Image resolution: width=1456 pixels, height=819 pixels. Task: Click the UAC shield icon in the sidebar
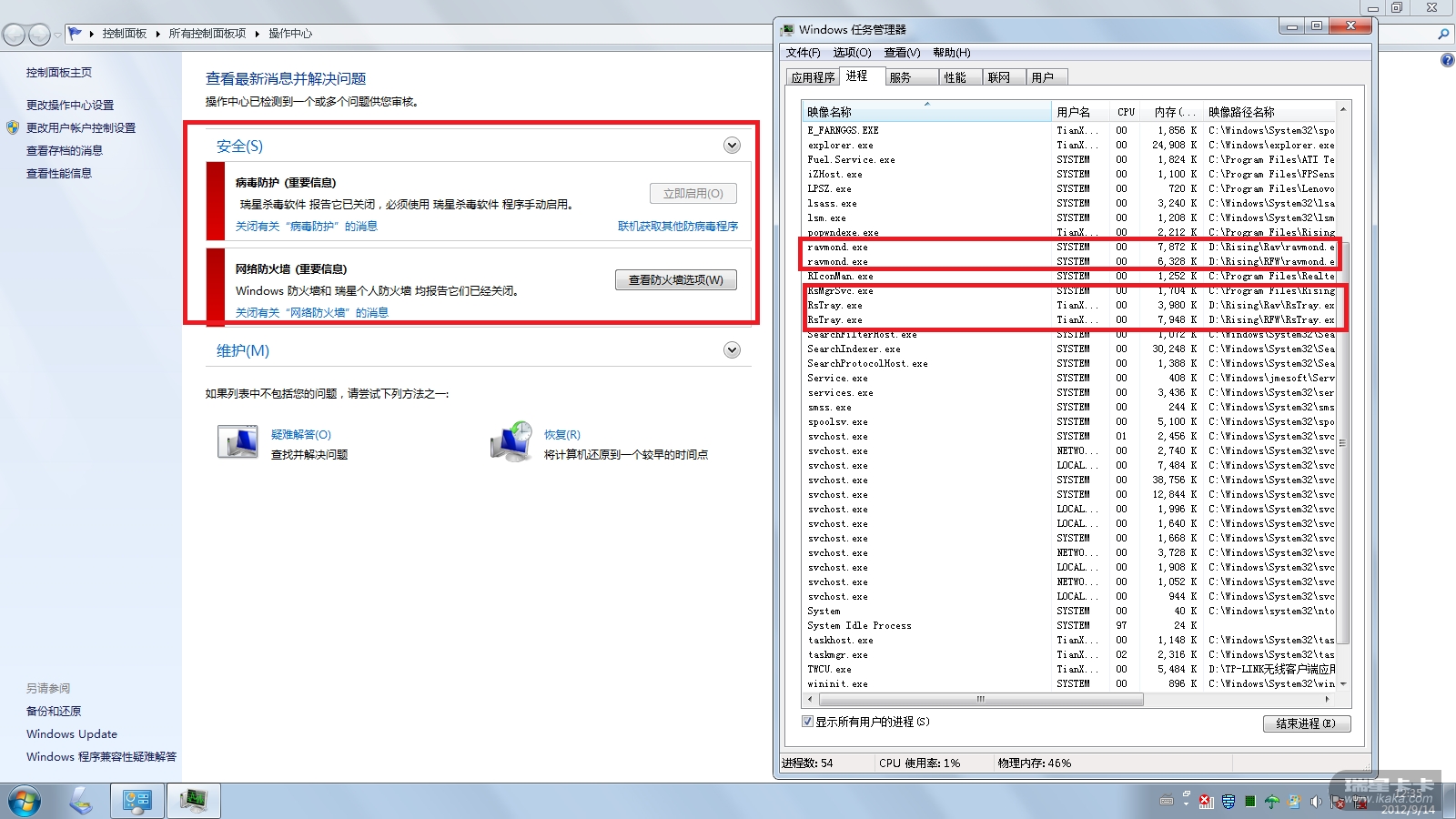[13, 127]
